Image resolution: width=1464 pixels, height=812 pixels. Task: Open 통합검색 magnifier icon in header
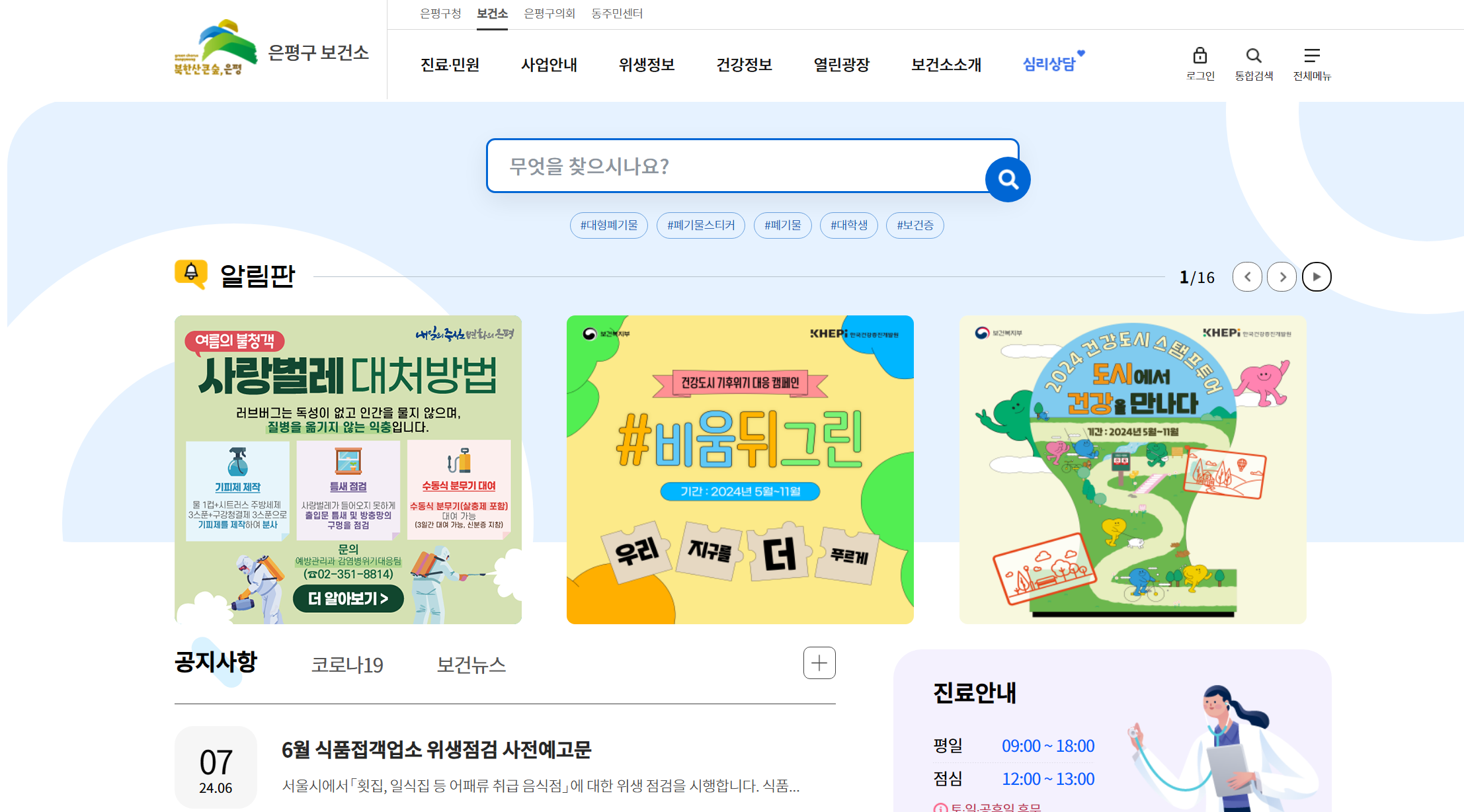click(1253, 56)
